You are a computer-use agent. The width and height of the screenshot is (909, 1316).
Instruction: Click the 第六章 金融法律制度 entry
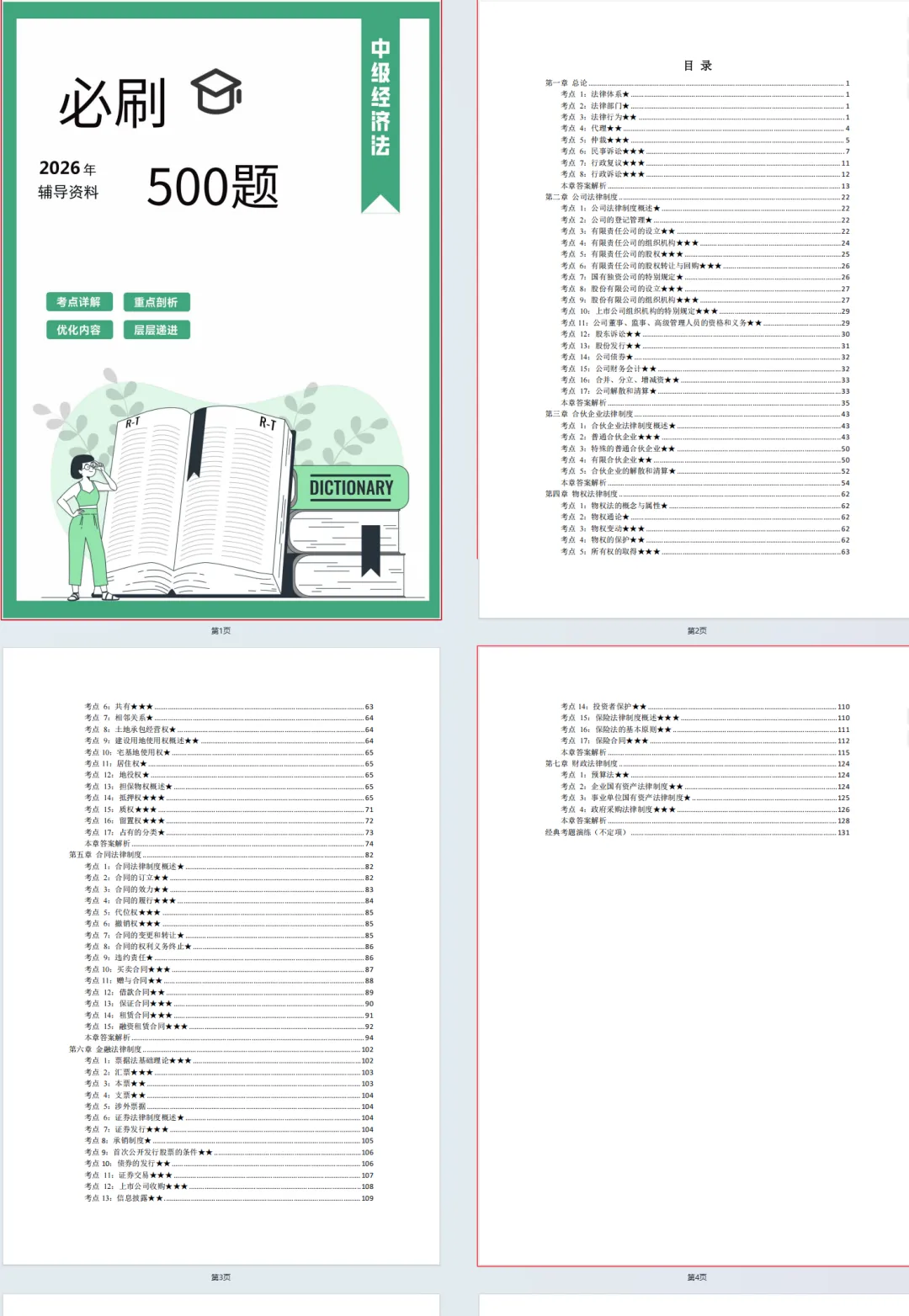tap(221, 1049)
